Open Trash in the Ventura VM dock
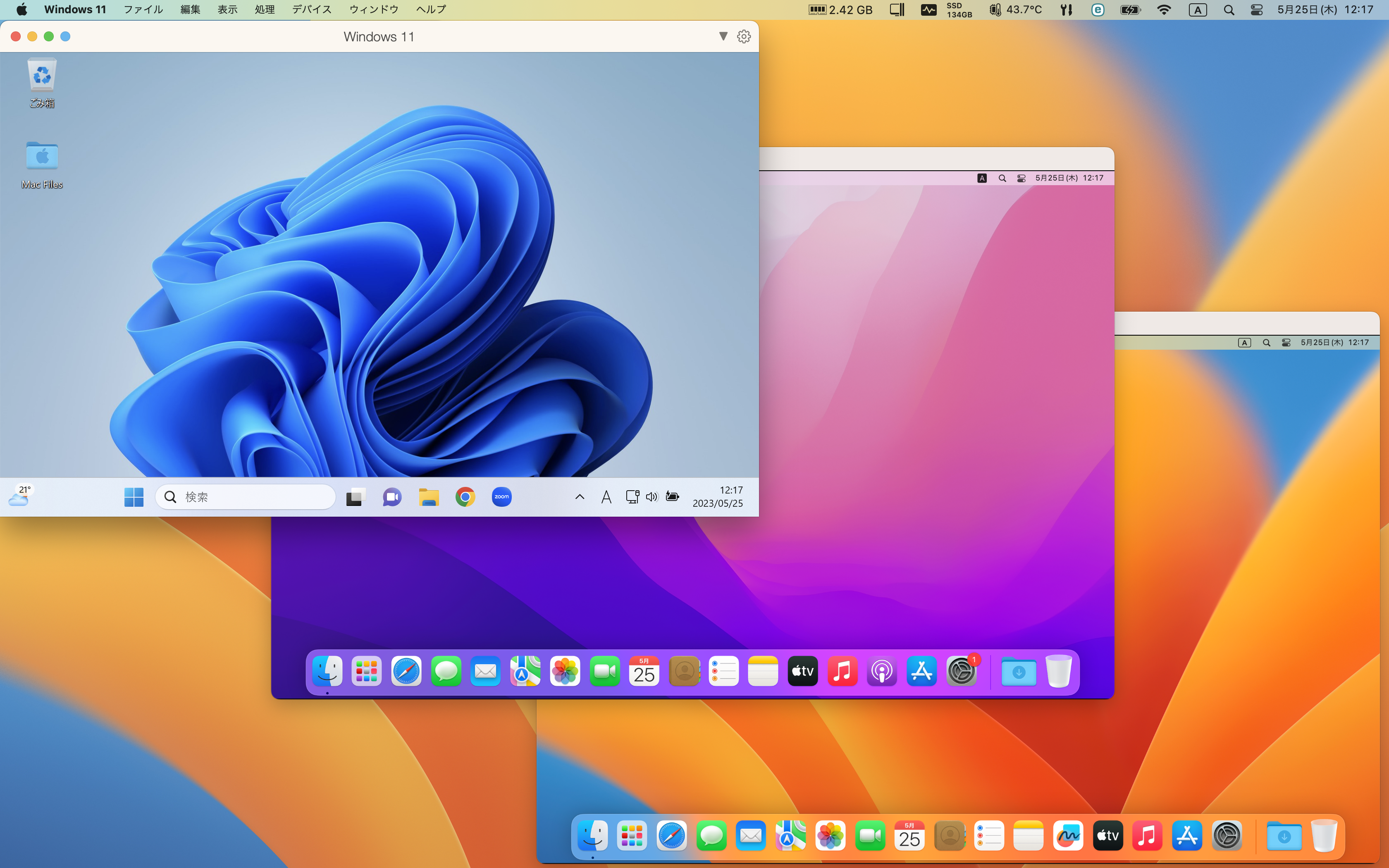Screen dimensions: 1389x868 1324,836
